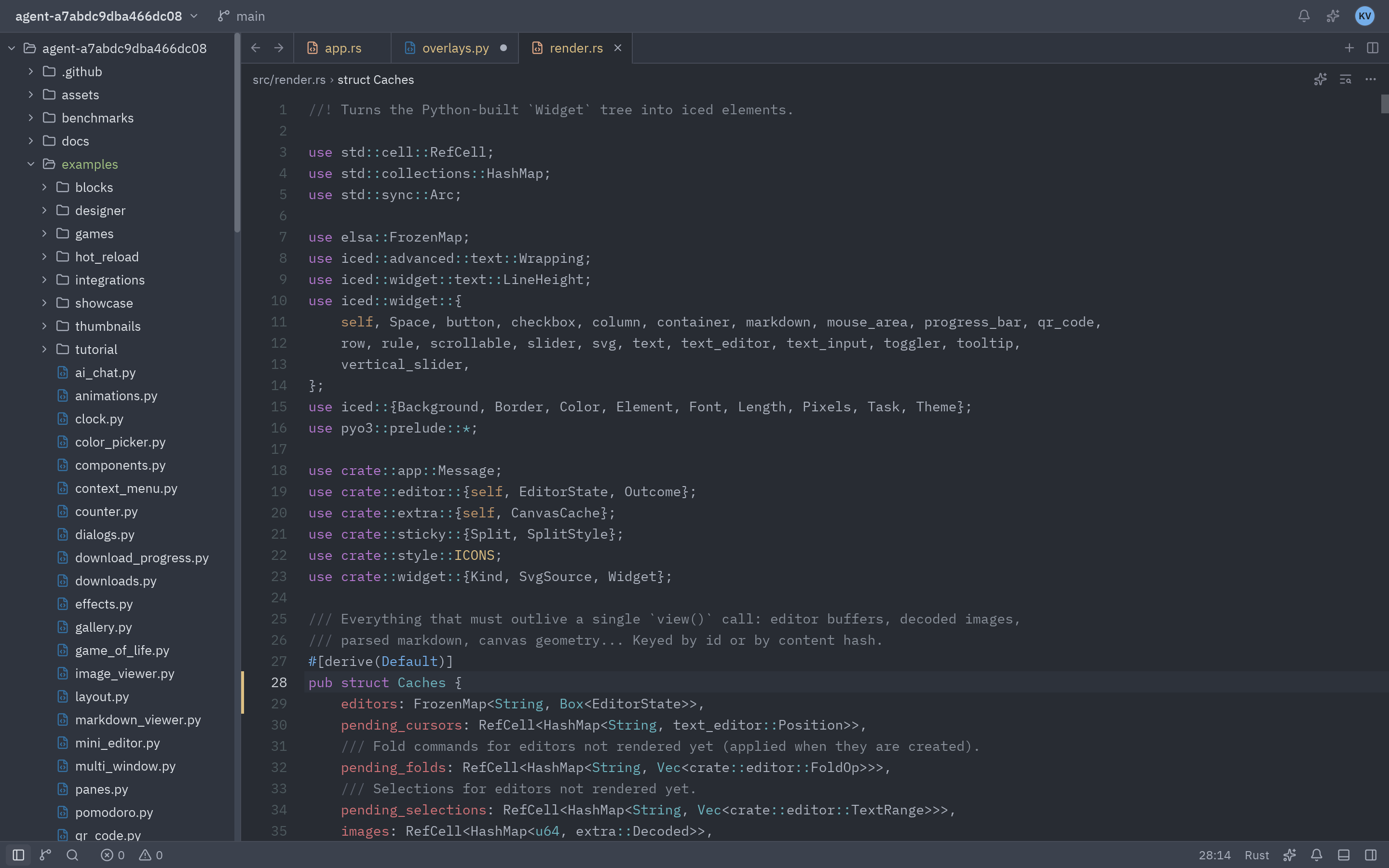Toggle project panel in status bar
Image resolution: width=1389 pixels, height=868 pixels.
18,855
